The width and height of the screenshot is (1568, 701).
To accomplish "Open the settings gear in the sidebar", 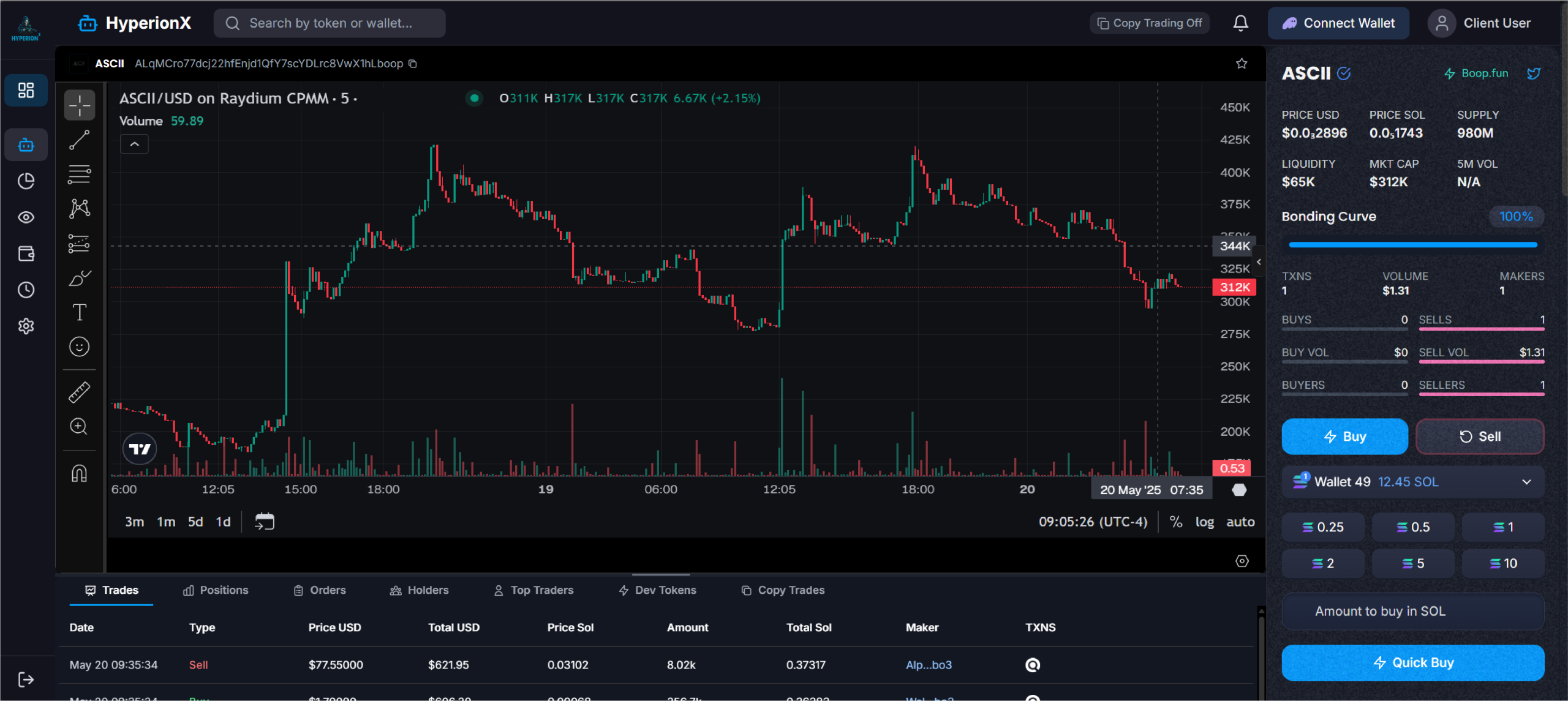I will [26, 326].
